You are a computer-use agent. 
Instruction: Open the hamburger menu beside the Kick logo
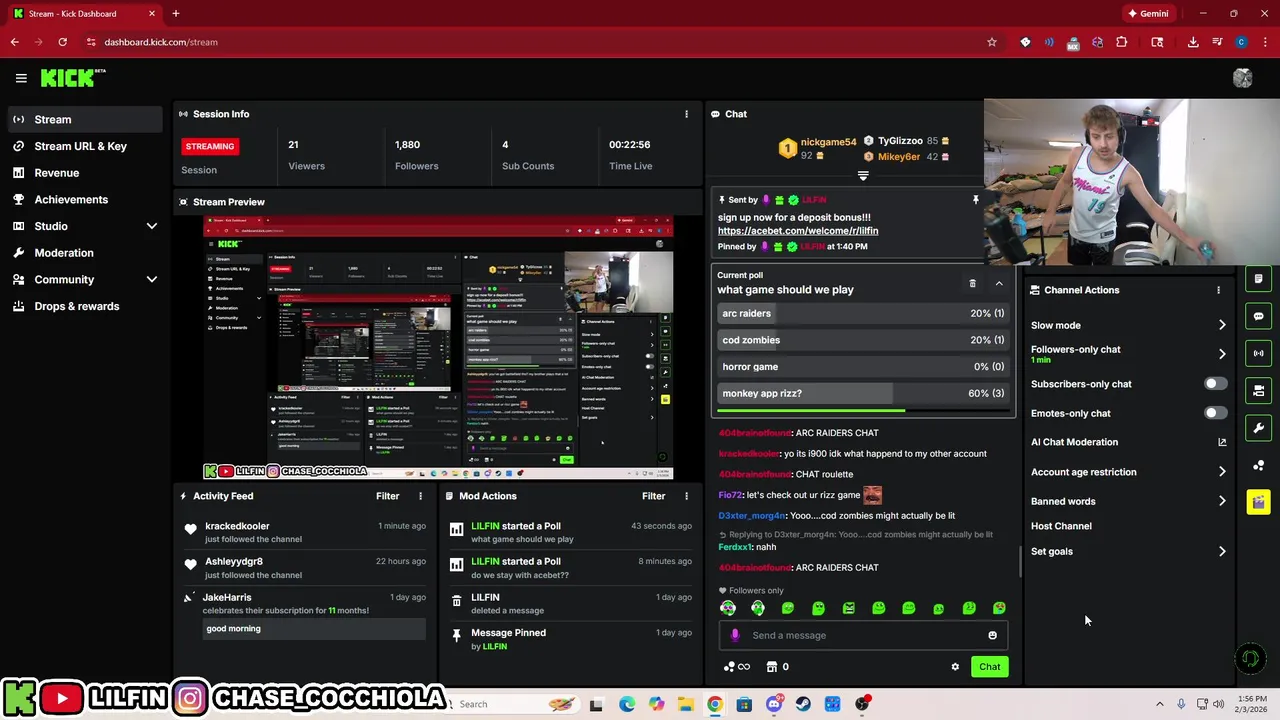pyautogui.click(x=21, y=78)
